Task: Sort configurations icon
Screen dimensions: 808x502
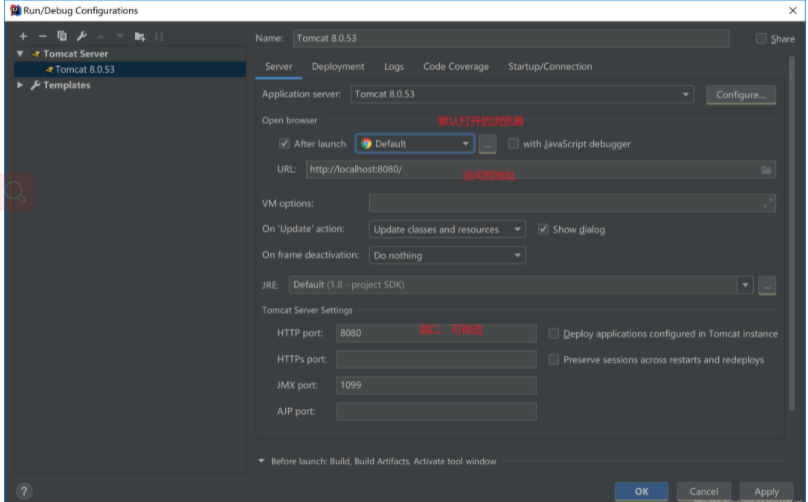Action: 159,36
